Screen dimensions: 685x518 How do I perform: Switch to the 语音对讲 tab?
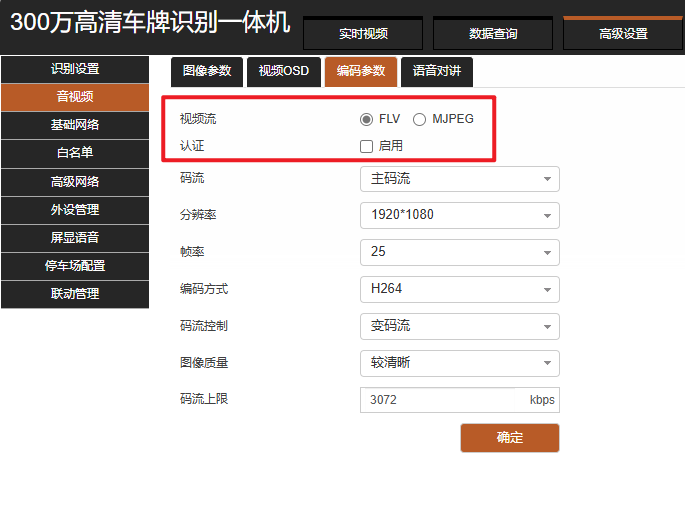coord(436,71)
